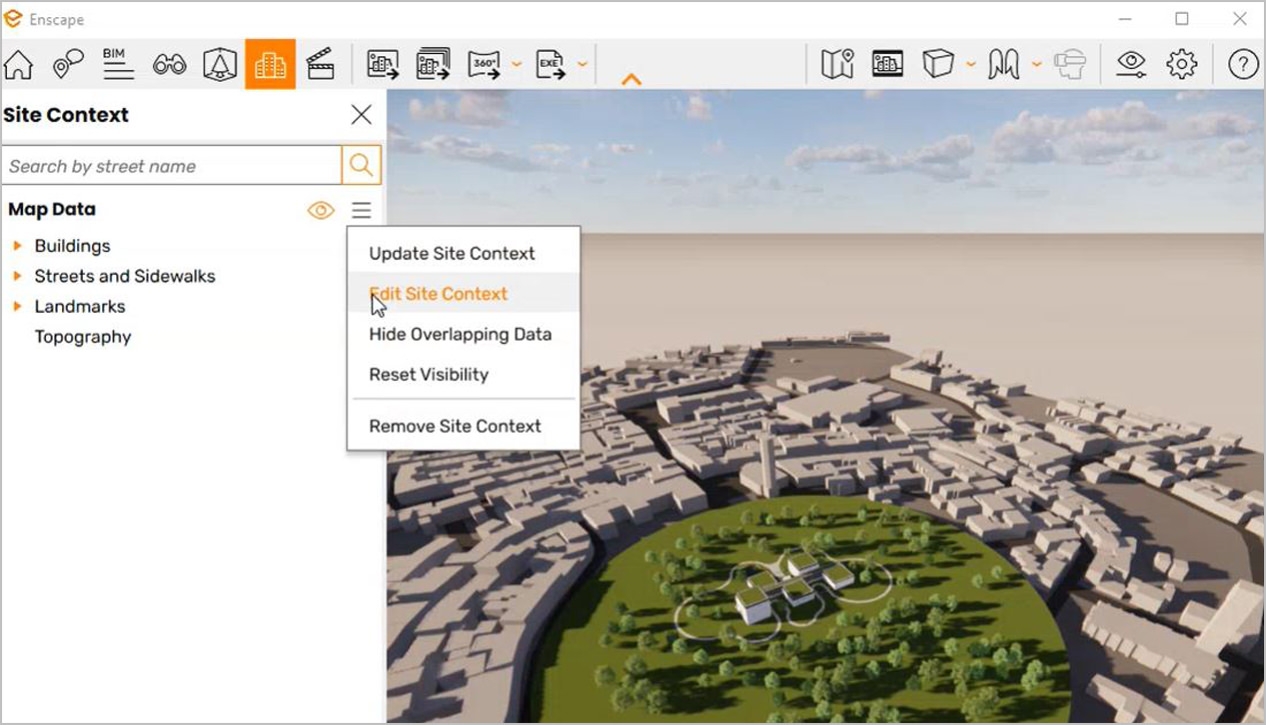Enable the VR headset mode
This screenshot has height=725, width=1266.
coord(1070,63)
